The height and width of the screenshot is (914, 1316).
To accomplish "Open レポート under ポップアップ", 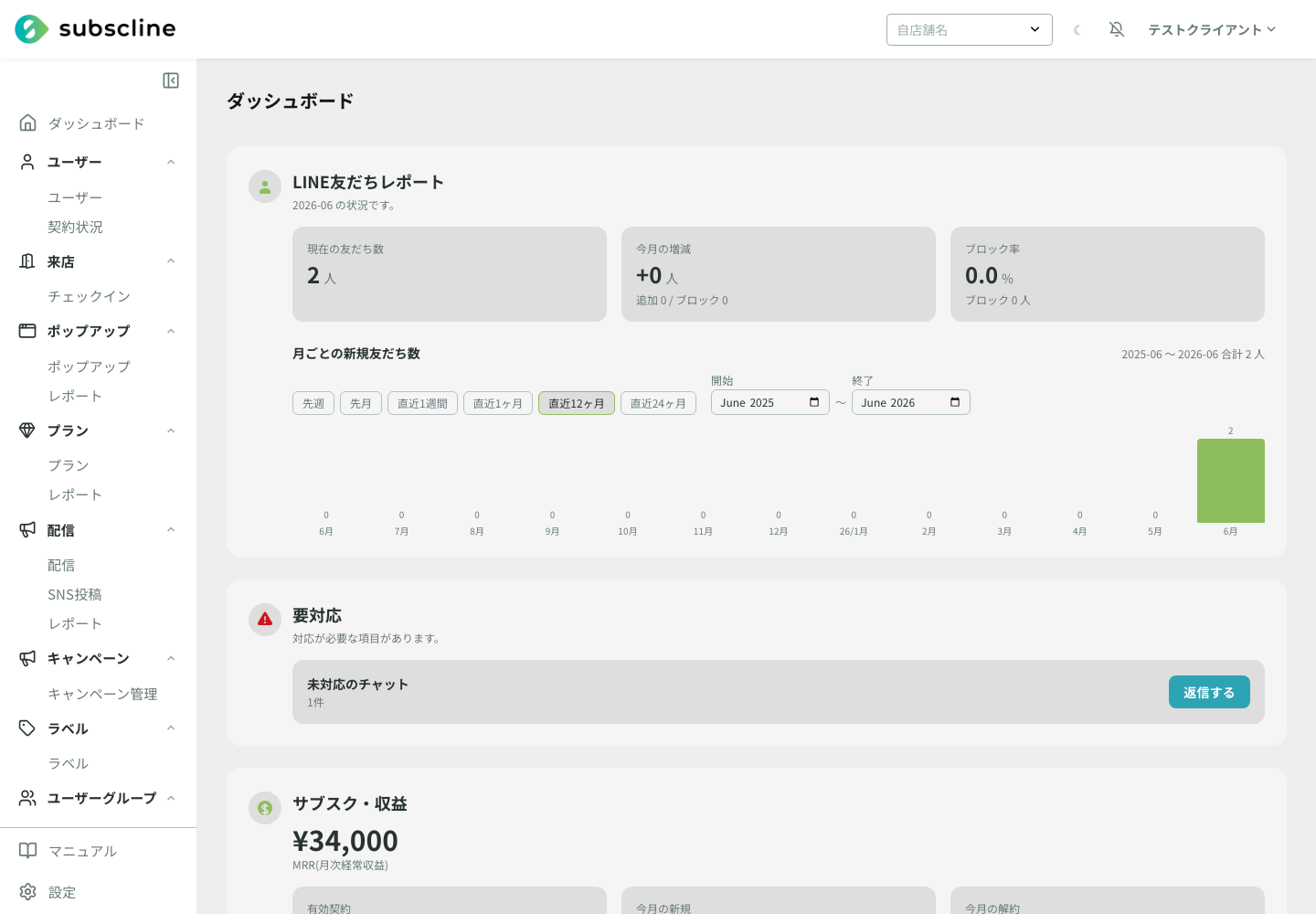I will point(75,396).
